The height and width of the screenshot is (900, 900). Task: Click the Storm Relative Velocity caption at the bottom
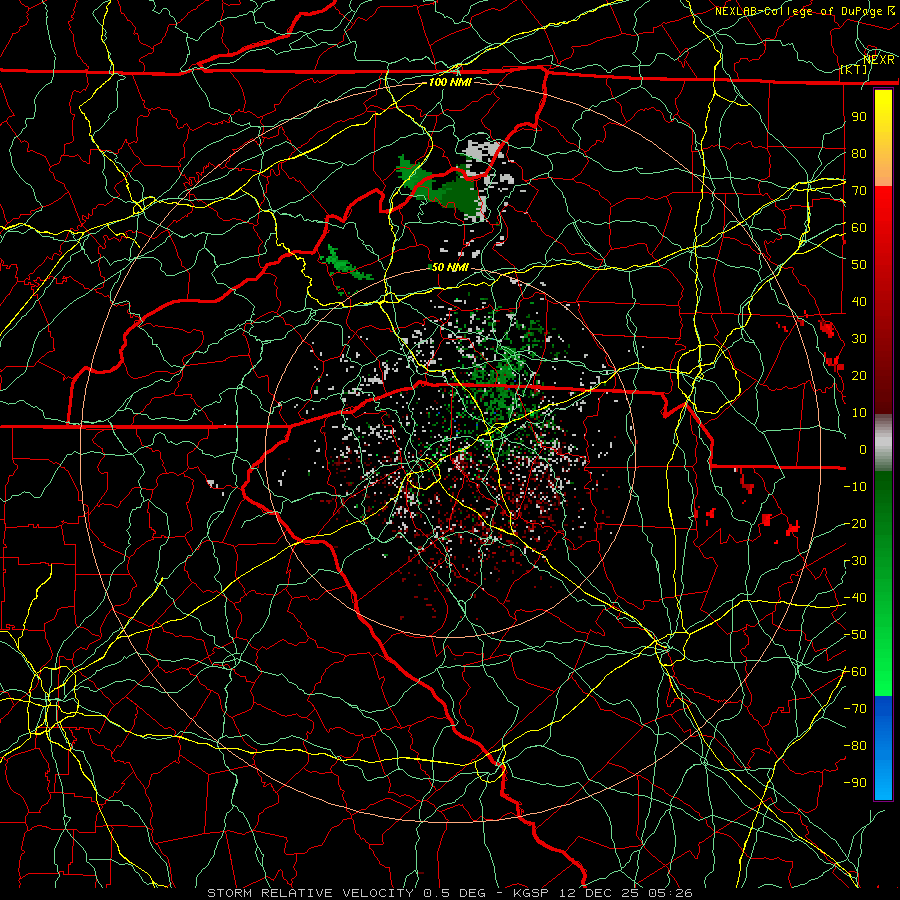point(449,893)
